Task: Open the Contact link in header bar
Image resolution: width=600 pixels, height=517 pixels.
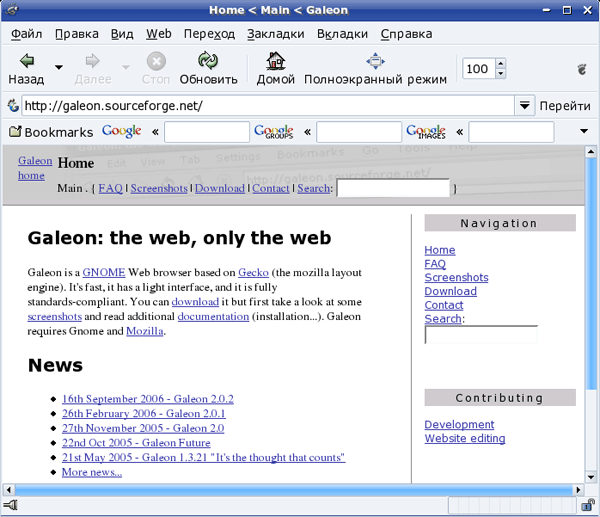Action: 271,188
